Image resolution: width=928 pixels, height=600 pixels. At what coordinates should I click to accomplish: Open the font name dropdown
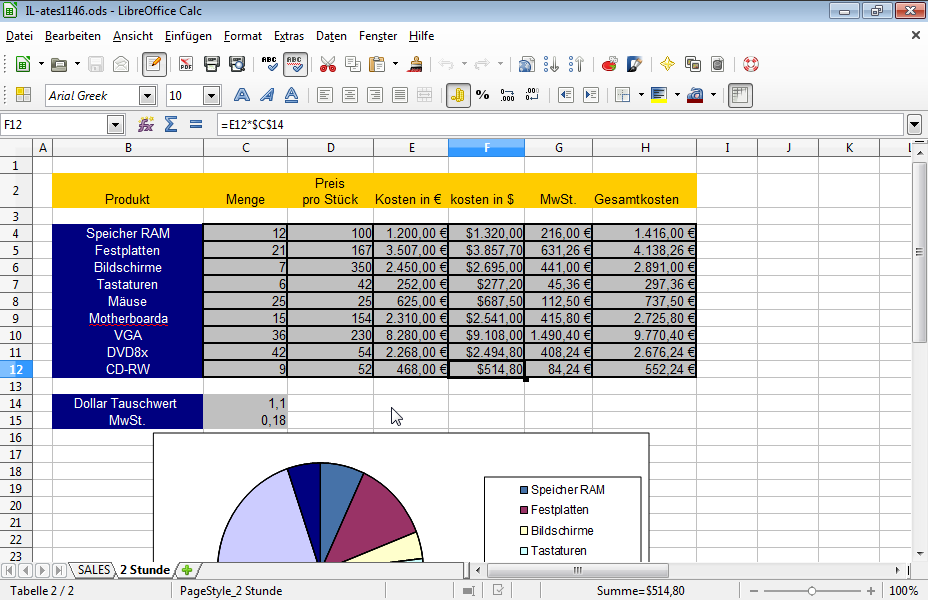(x=147, y=95)
